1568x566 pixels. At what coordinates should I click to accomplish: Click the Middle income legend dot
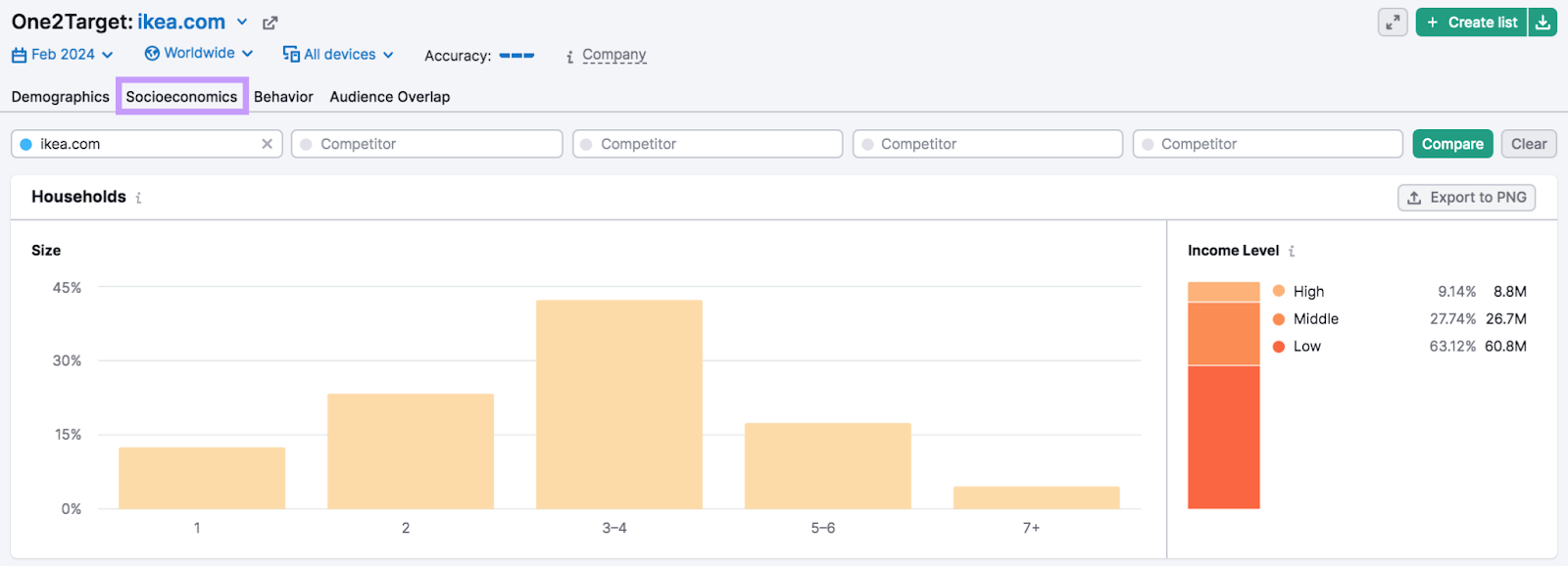(x=1279, y=318)
